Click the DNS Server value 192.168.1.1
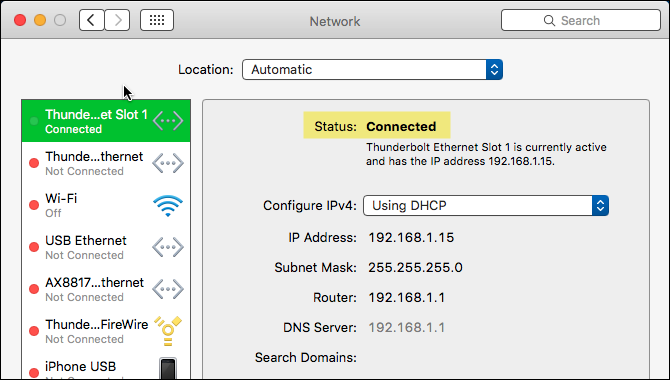The width and height of the screenshot is (670, 380). (406, 327)
